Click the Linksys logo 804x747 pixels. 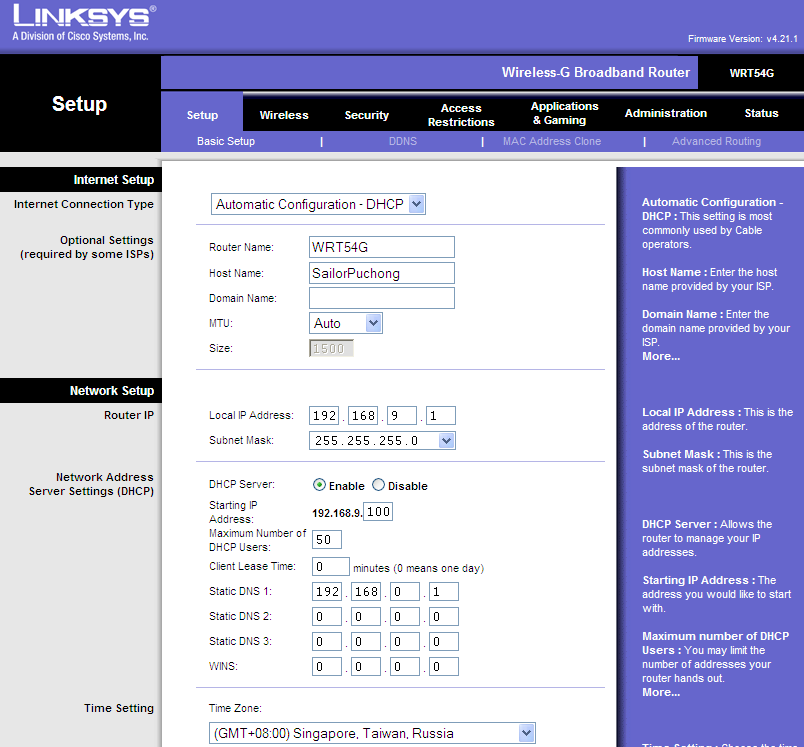pyautogui.click(x=84, y=22)
